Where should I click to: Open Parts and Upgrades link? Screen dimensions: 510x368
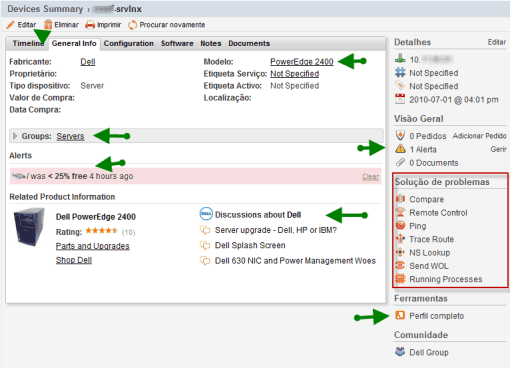click(93, 246)
